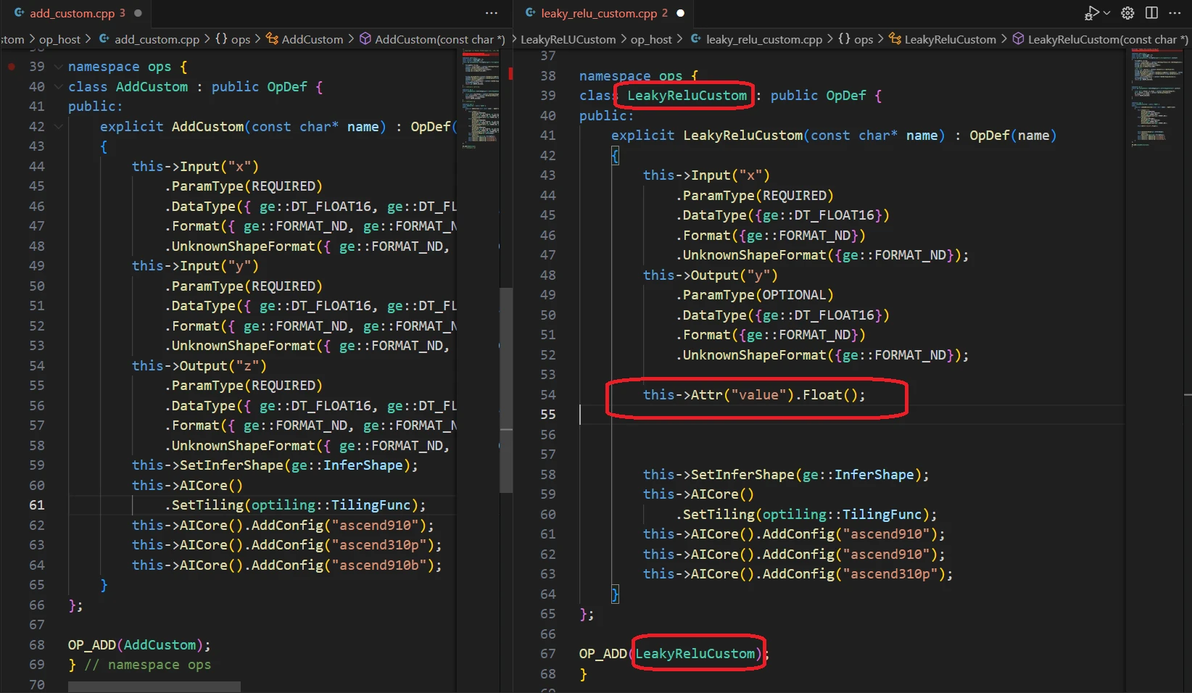The image size is (1192, 693).
Task: Click "ascend910b" string in left editor
Action: coord(380,565)
